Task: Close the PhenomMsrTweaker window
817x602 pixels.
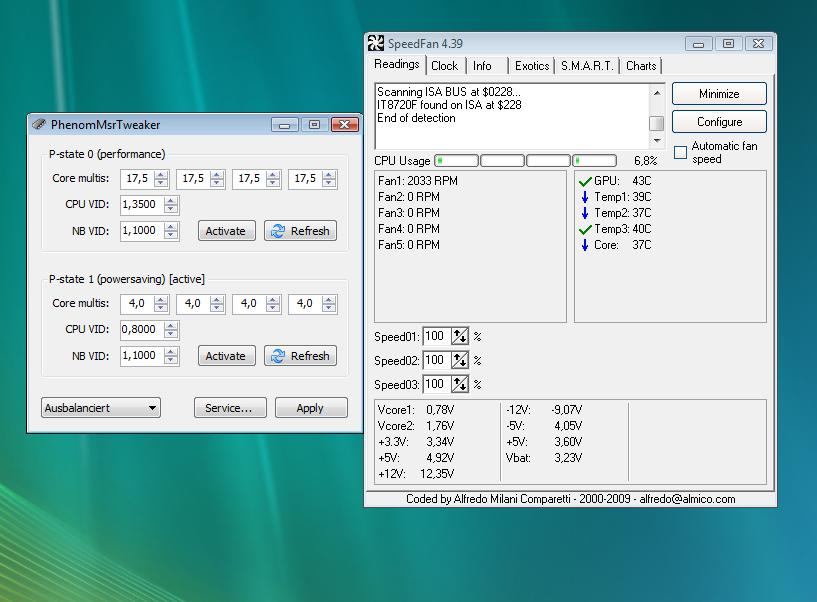Action: [x=344, y=125]
